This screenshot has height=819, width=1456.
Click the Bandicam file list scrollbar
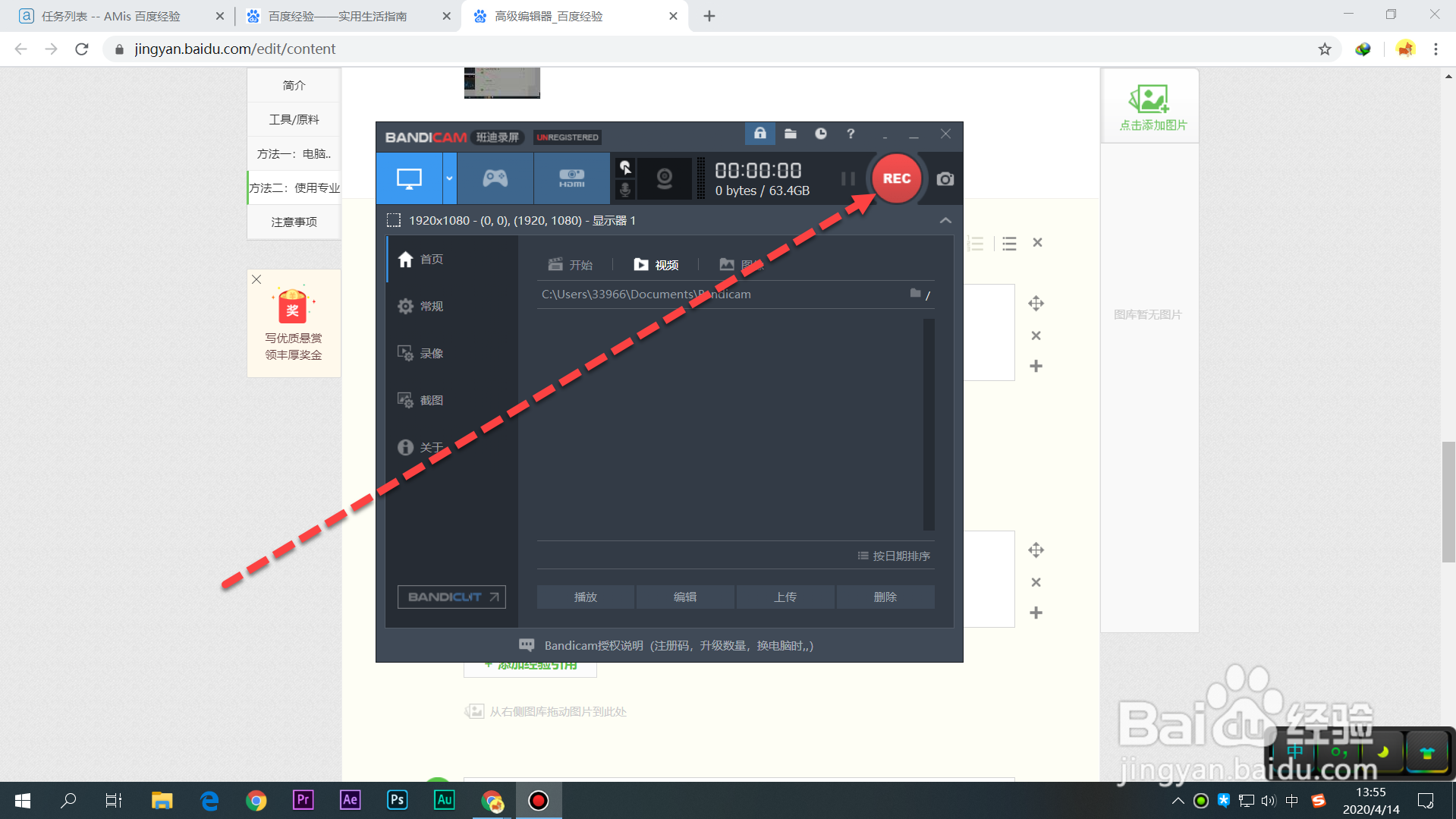click(929, 424)
